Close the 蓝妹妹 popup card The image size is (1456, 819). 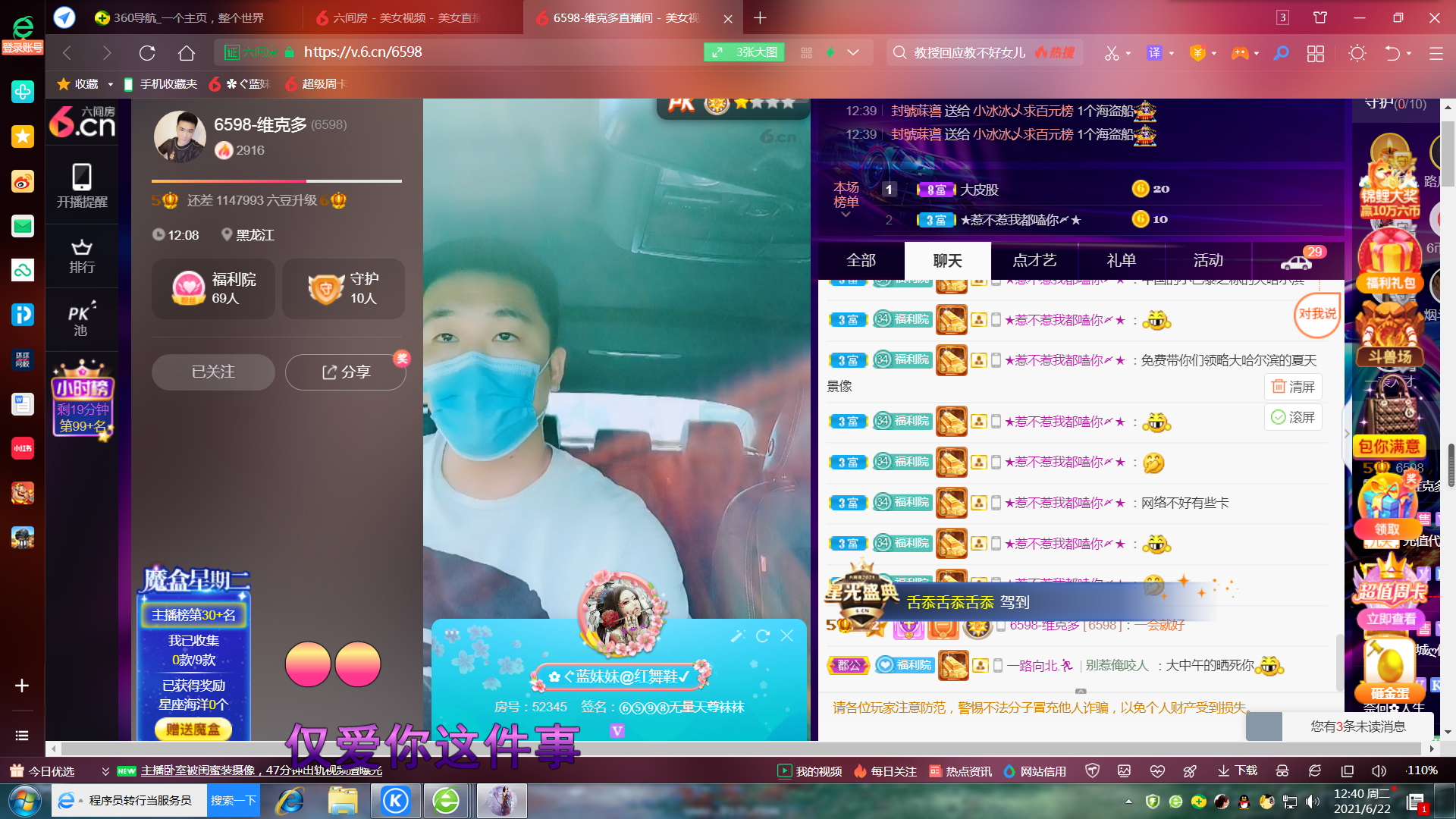tap(787, 635)
